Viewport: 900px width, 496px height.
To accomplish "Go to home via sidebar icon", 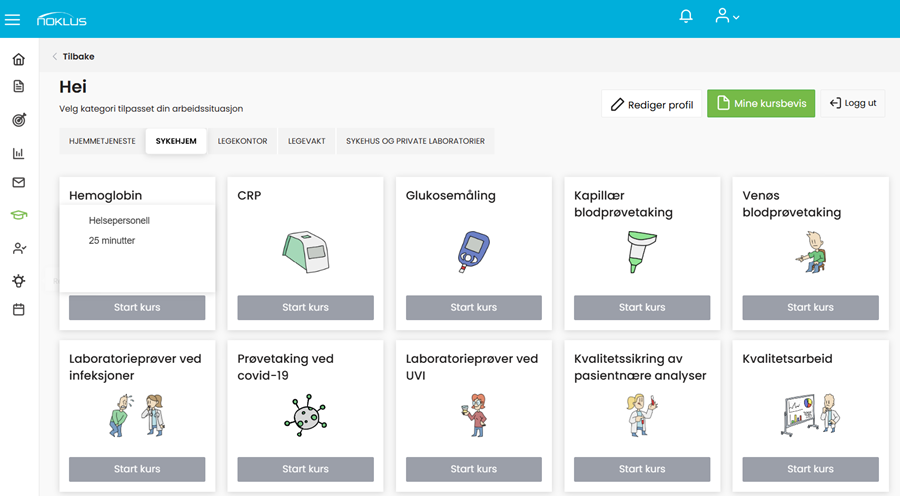I will point(18,60).
